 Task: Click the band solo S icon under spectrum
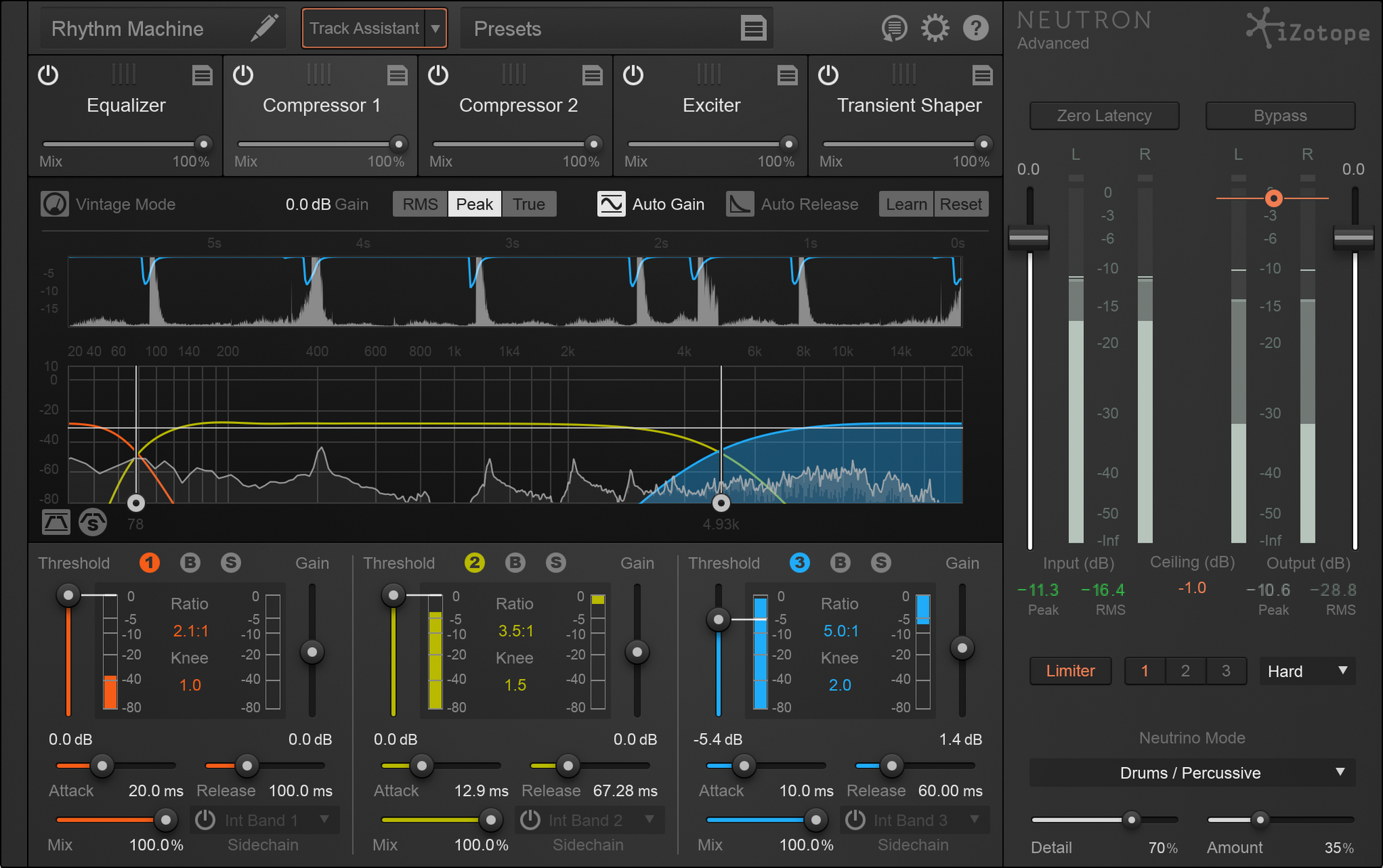(93, 523)
